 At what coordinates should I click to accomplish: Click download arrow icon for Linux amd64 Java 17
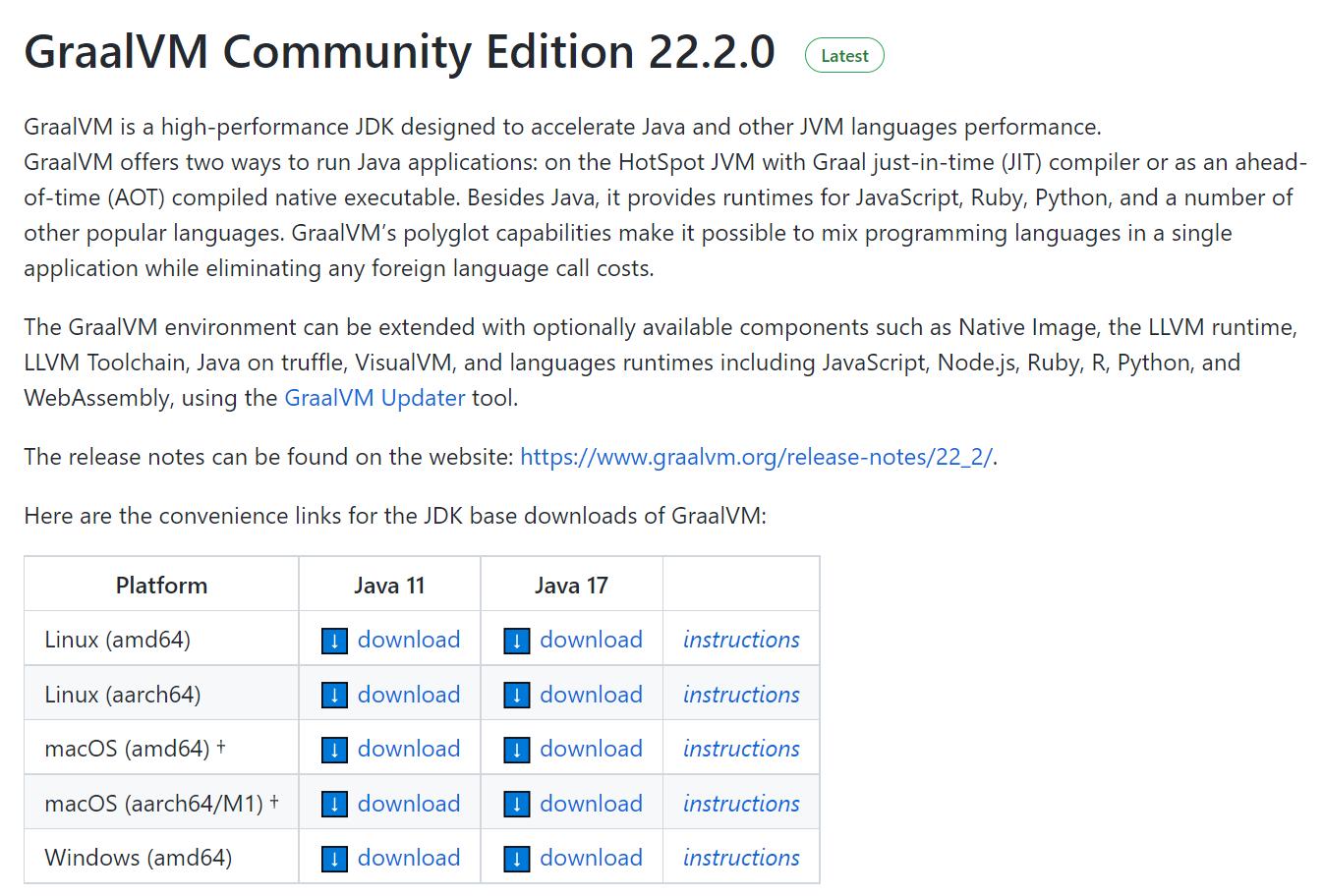tap(516, 642)
